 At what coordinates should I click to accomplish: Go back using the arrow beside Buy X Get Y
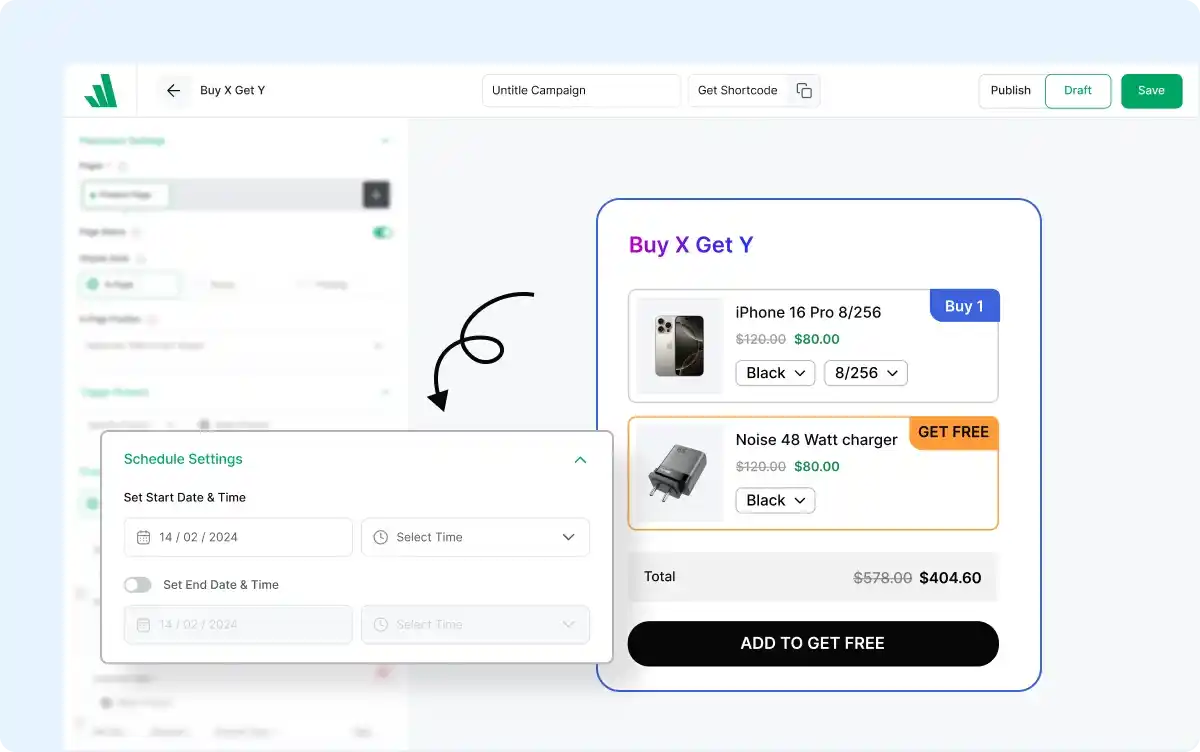click(x=173, y=91)
